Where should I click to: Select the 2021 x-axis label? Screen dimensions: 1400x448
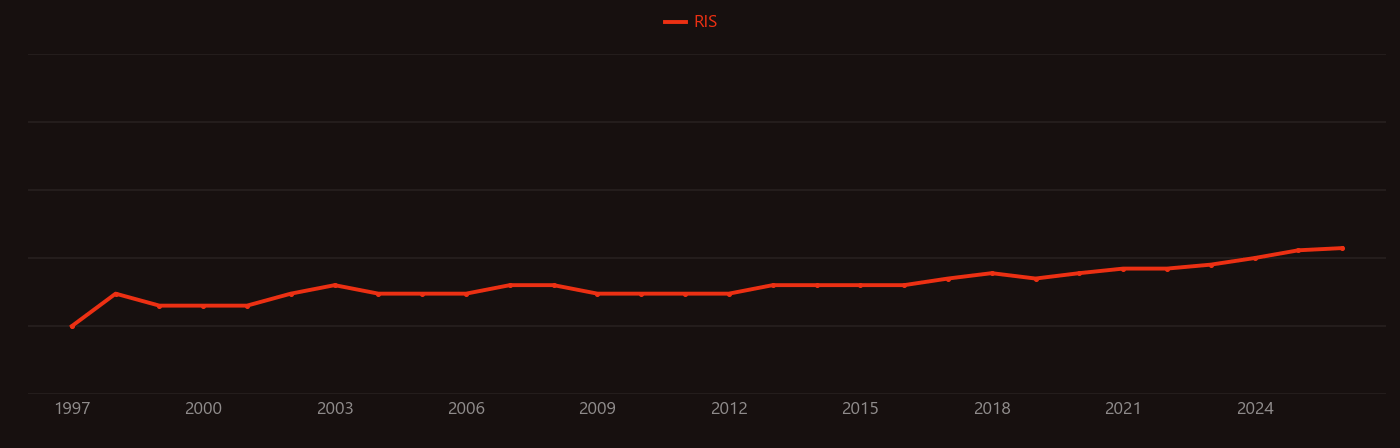pos(1123,409)
